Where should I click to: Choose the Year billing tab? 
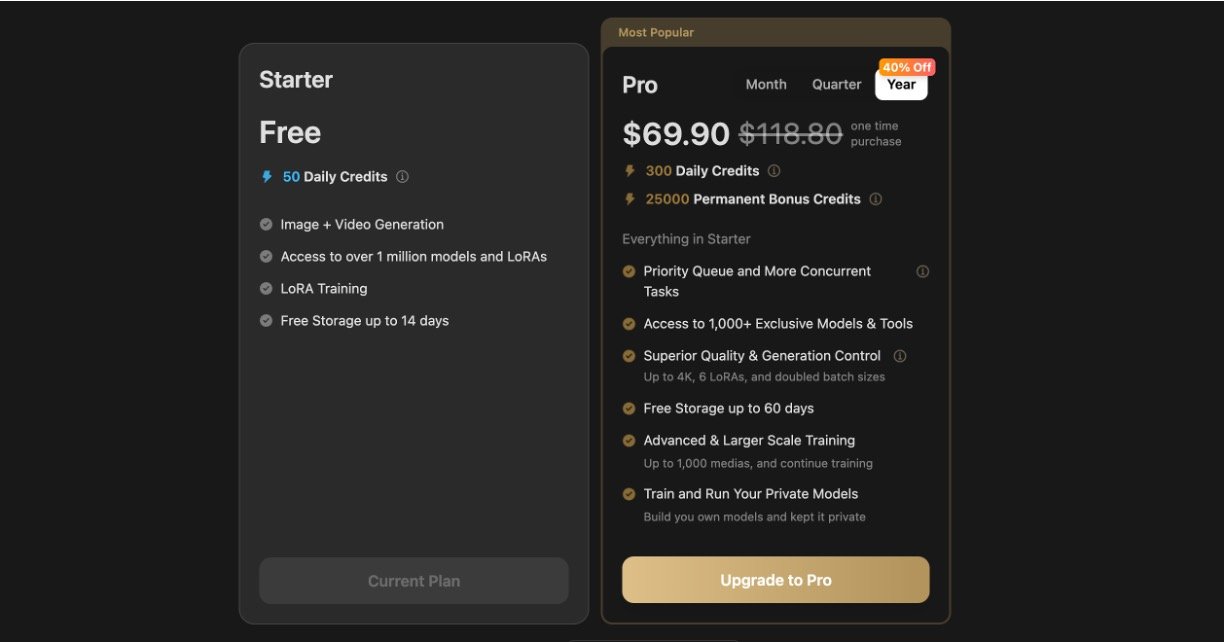(901, 86)
